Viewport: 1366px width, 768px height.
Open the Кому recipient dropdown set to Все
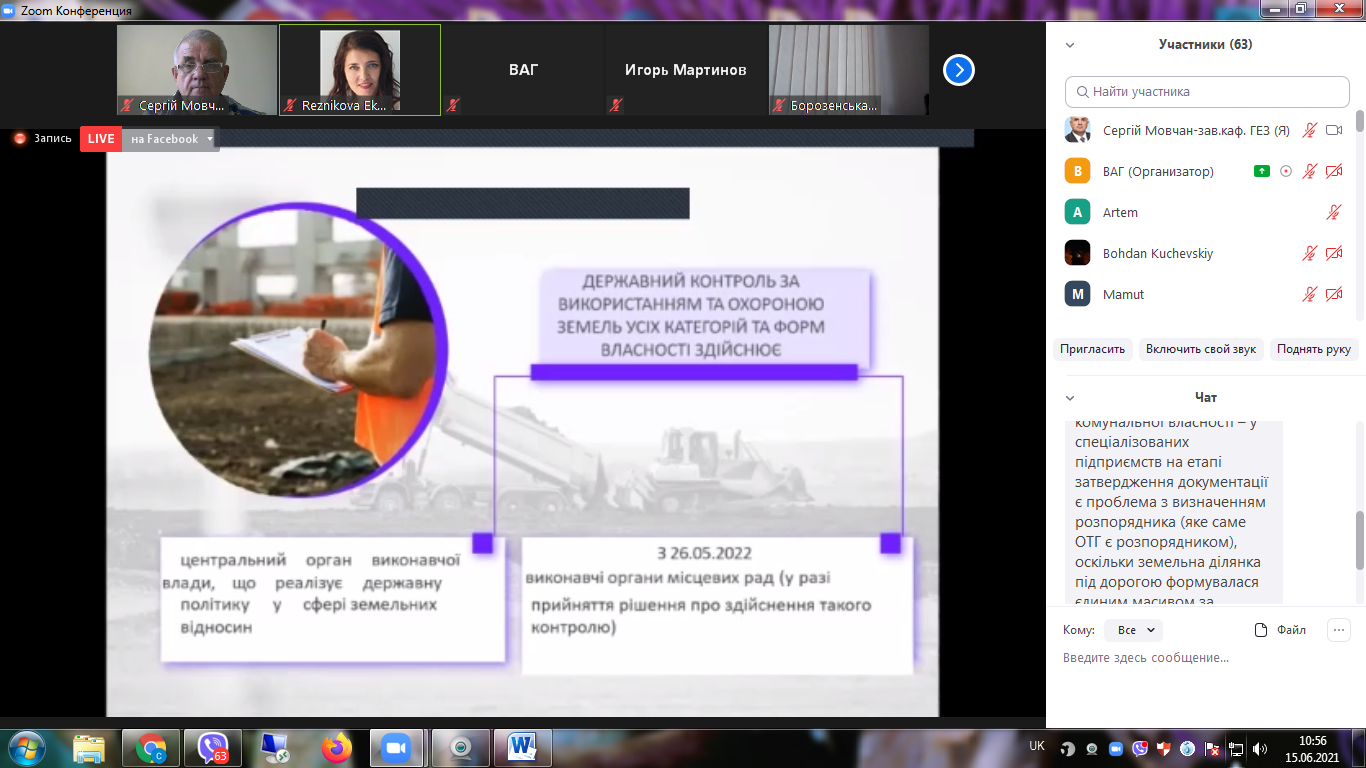pyautogui.click(x=1133, y=630)
